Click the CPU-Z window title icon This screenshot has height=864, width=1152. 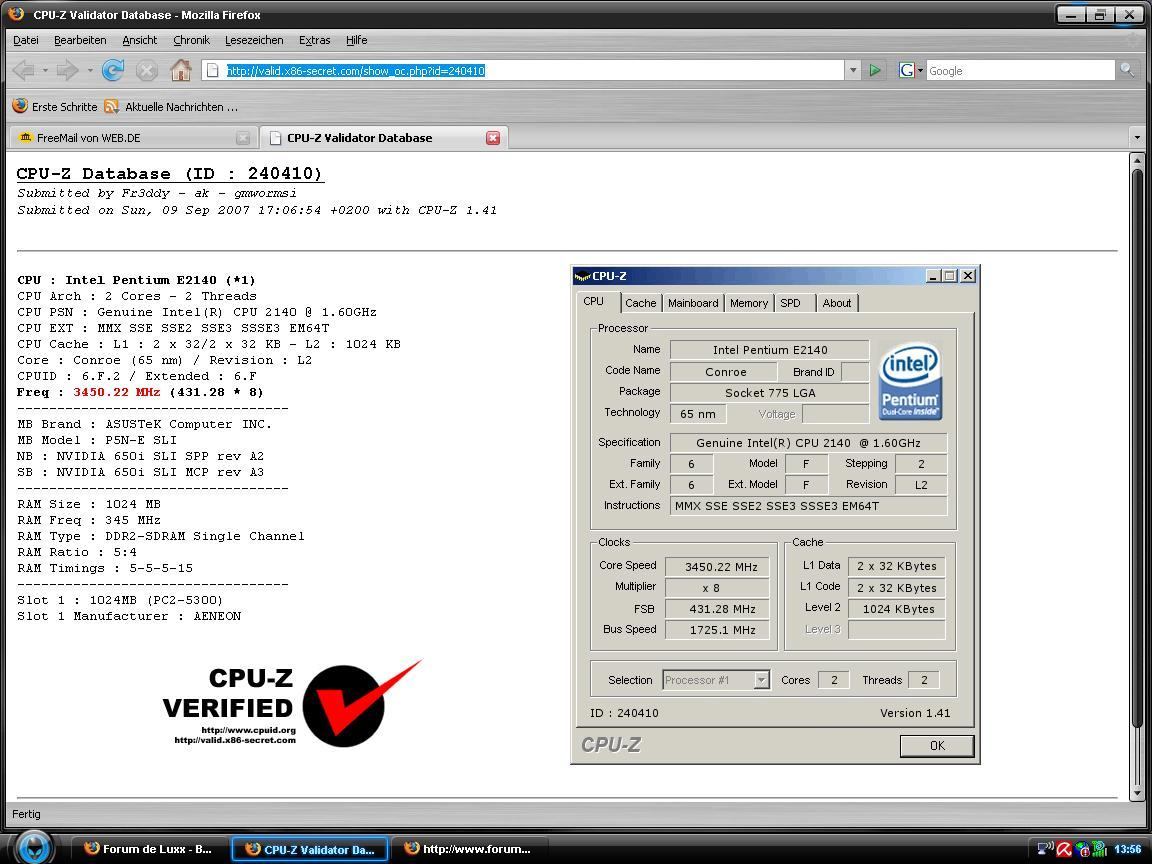[583, 276]
